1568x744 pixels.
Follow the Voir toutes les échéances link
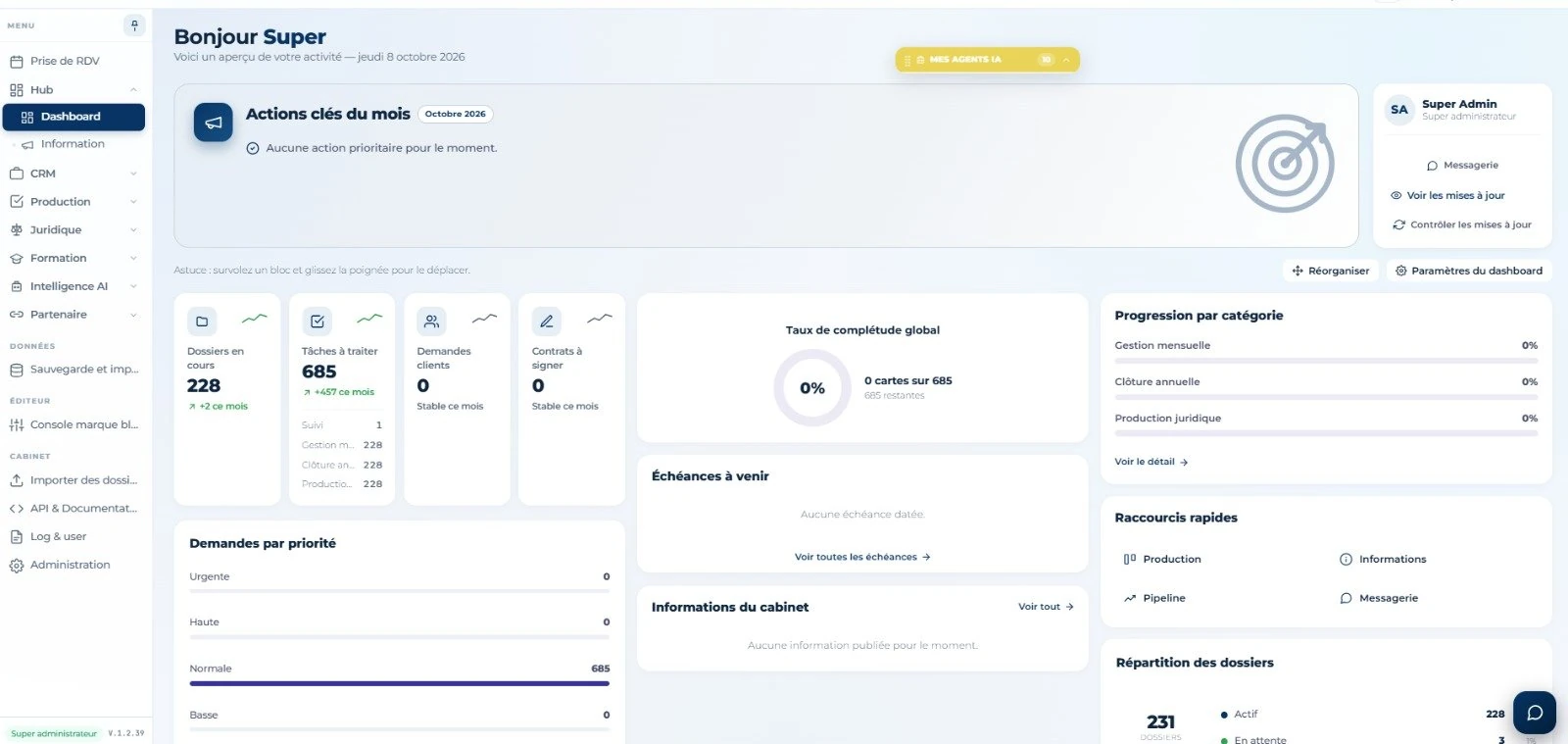[862, 557]
